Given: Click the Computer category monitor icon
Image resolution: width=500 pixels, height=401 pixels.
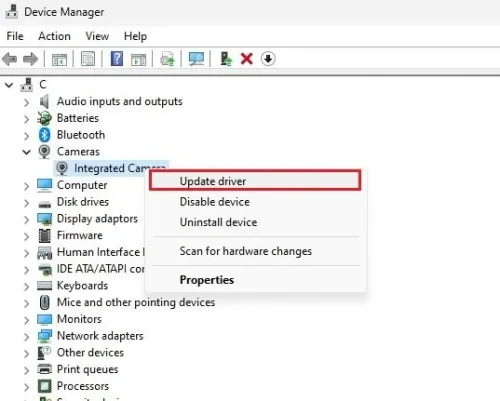Looking at the screenshot, I should click(x=44, y=185).
